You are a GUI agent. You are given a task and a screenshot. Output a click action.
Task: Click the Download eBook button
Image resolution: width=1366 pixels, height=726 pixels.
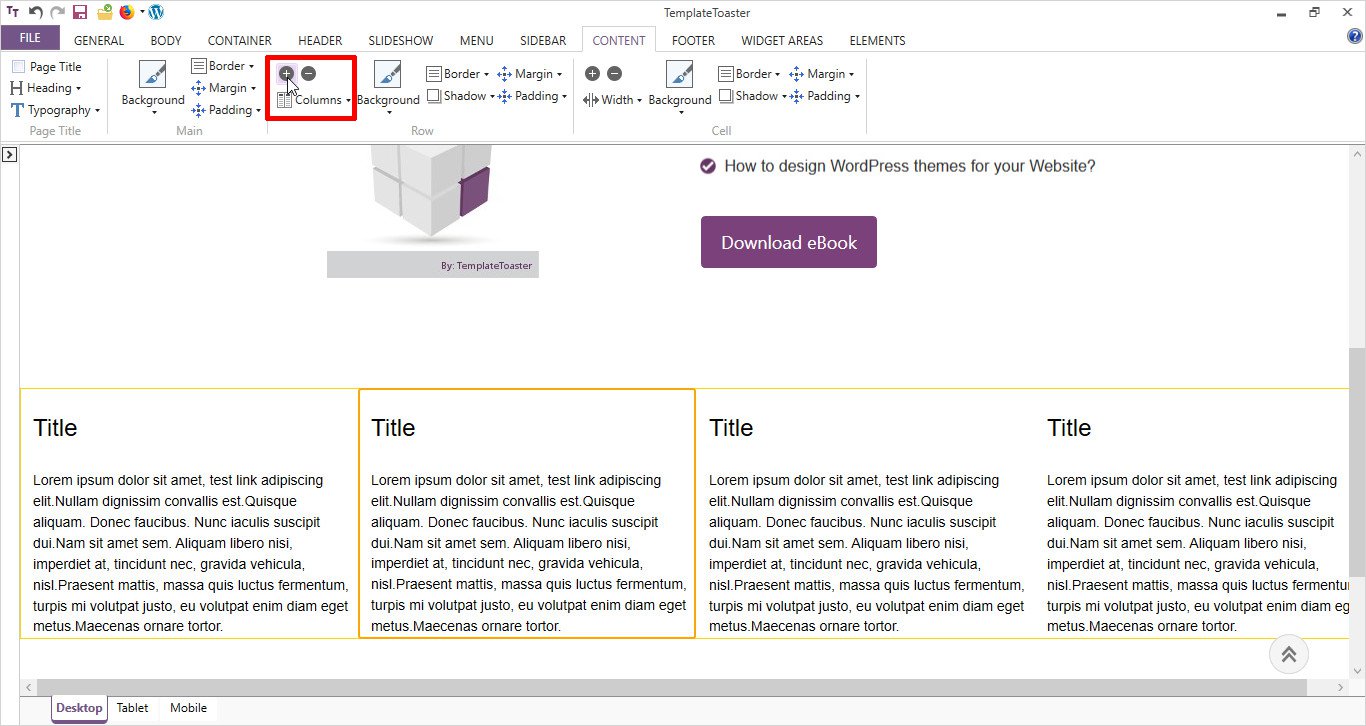[x=788, y=242]
